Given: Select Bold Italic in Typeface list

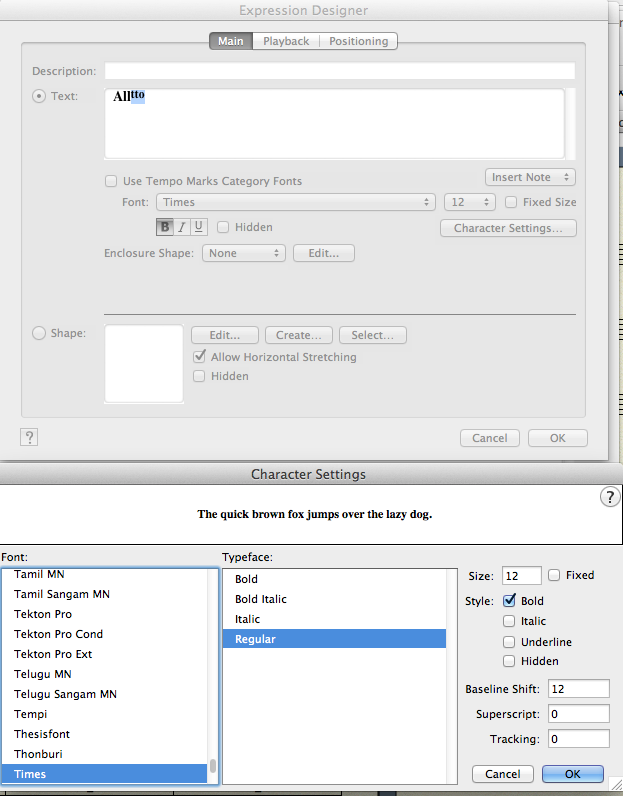Looking at the screenshot, I should (x=259, y=599).
